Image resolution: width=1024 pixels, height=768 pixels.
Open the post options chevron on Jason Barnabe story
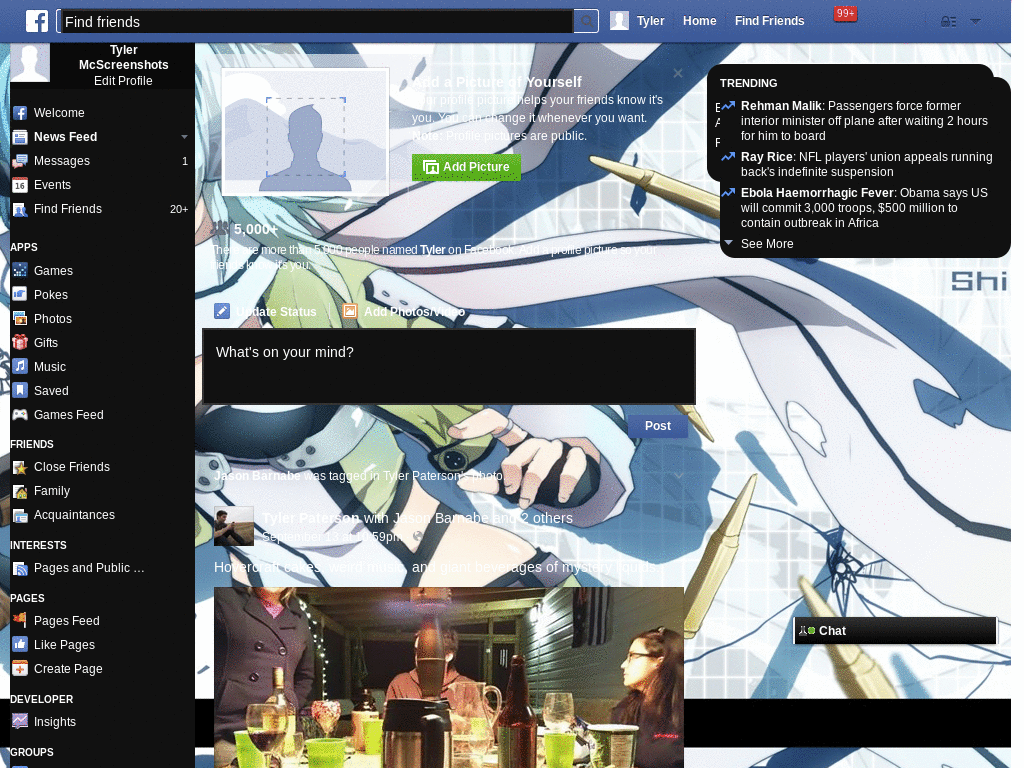679,475
